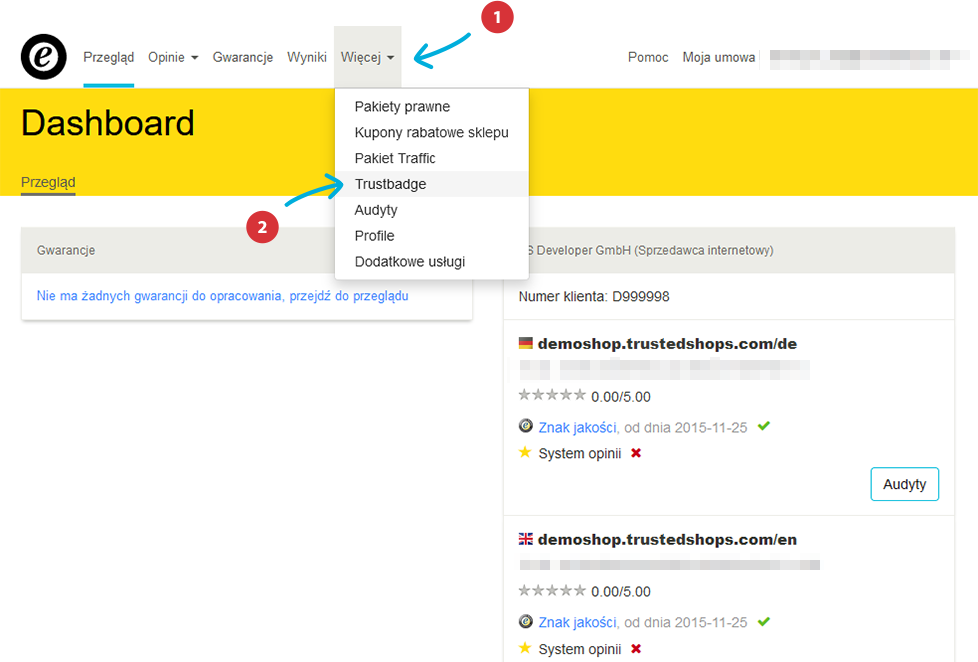Open the Pomoc help link

coord(648,57)
